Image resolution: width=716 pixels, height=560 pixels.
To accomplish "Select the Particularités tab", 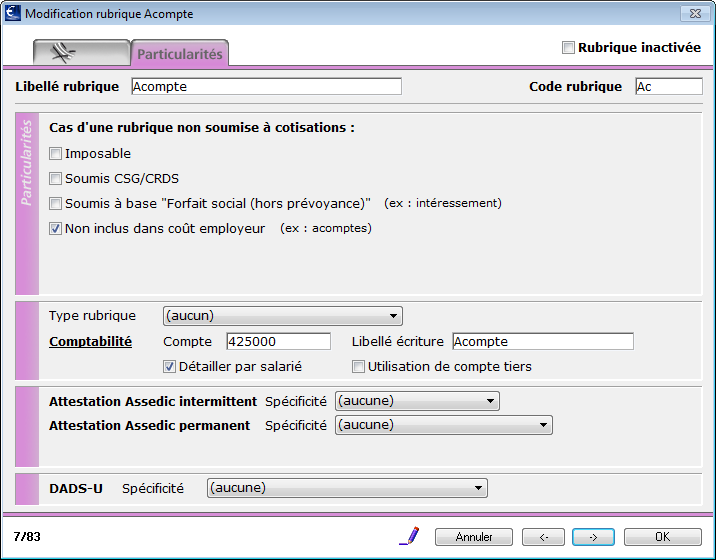I will pos(180,53).
